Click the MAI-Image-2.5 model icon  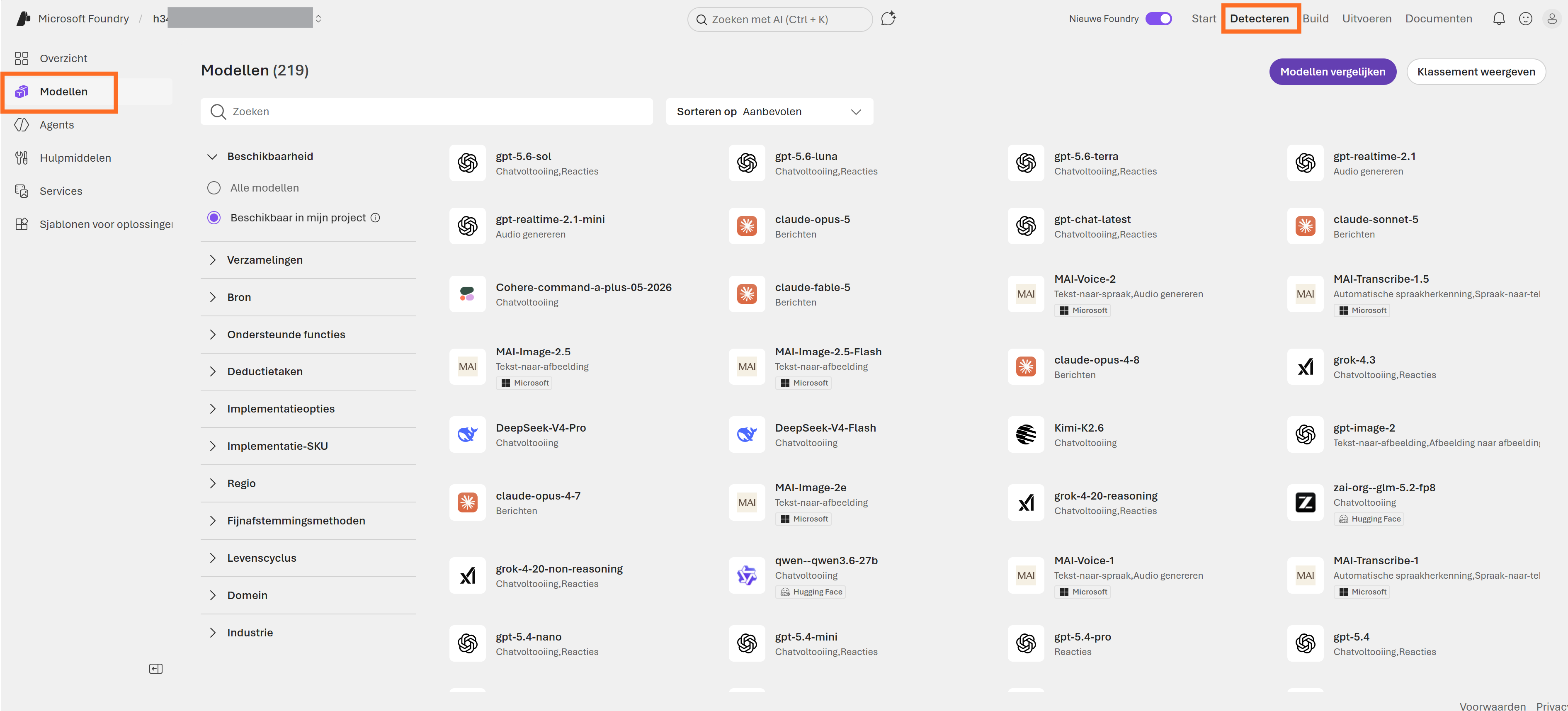coord(468,366)
